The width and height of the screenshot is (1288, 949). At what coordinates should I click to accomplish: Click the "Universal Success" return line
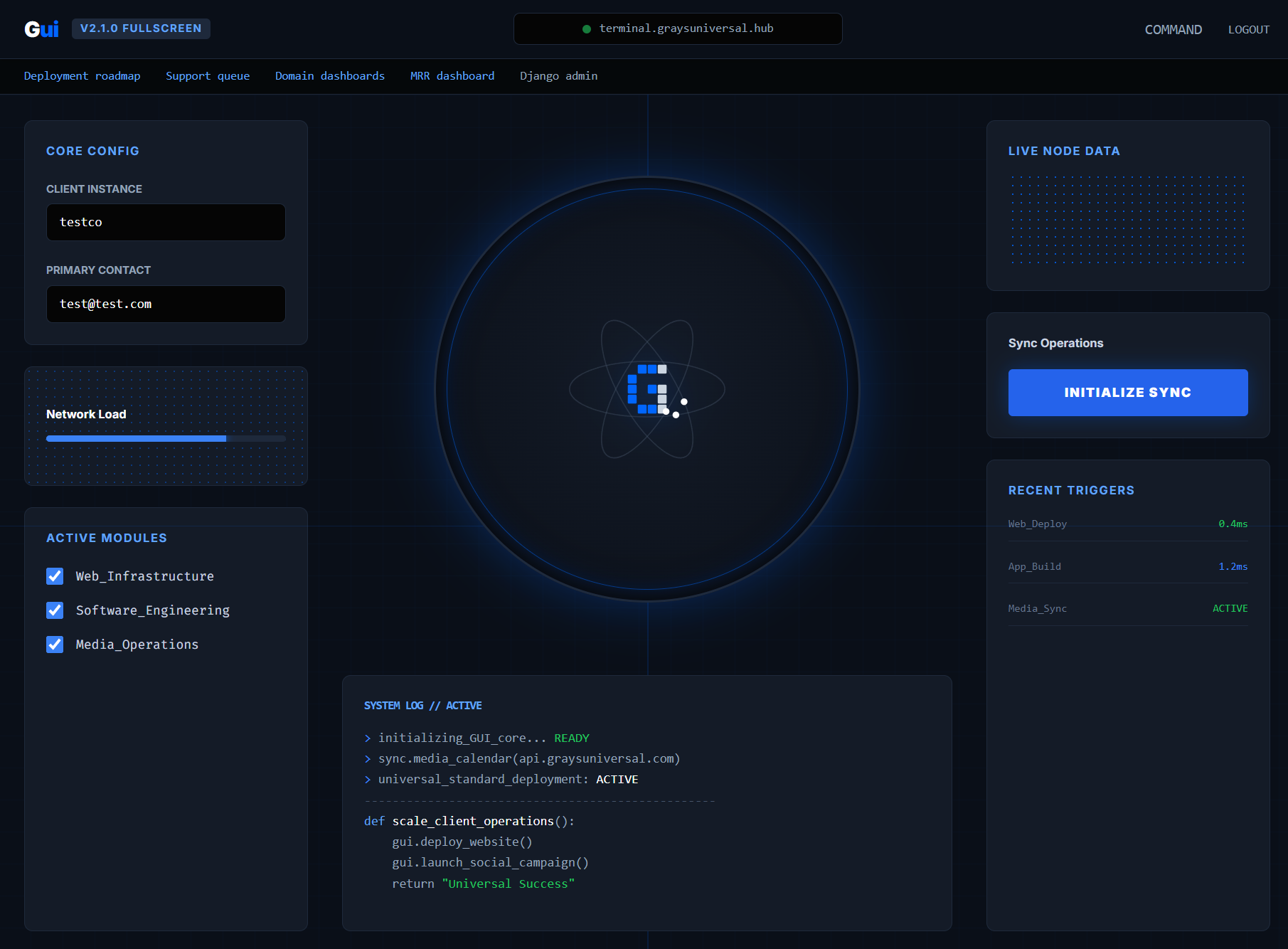coord(484,884)
